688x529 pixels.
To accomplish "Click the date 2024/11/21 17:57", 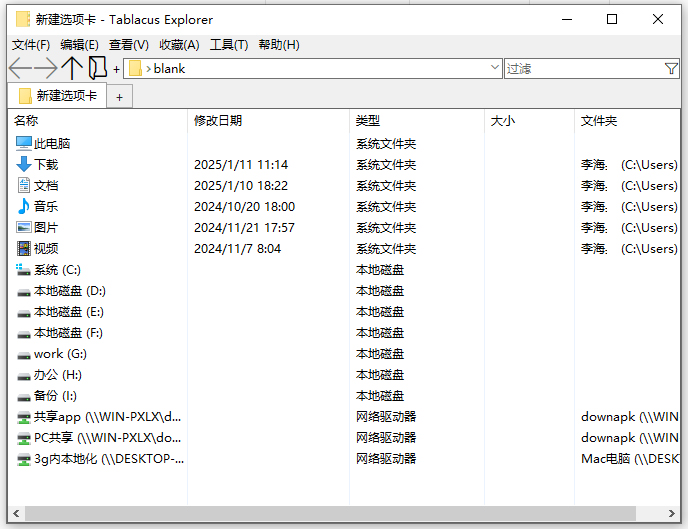I will coord(244,228).
